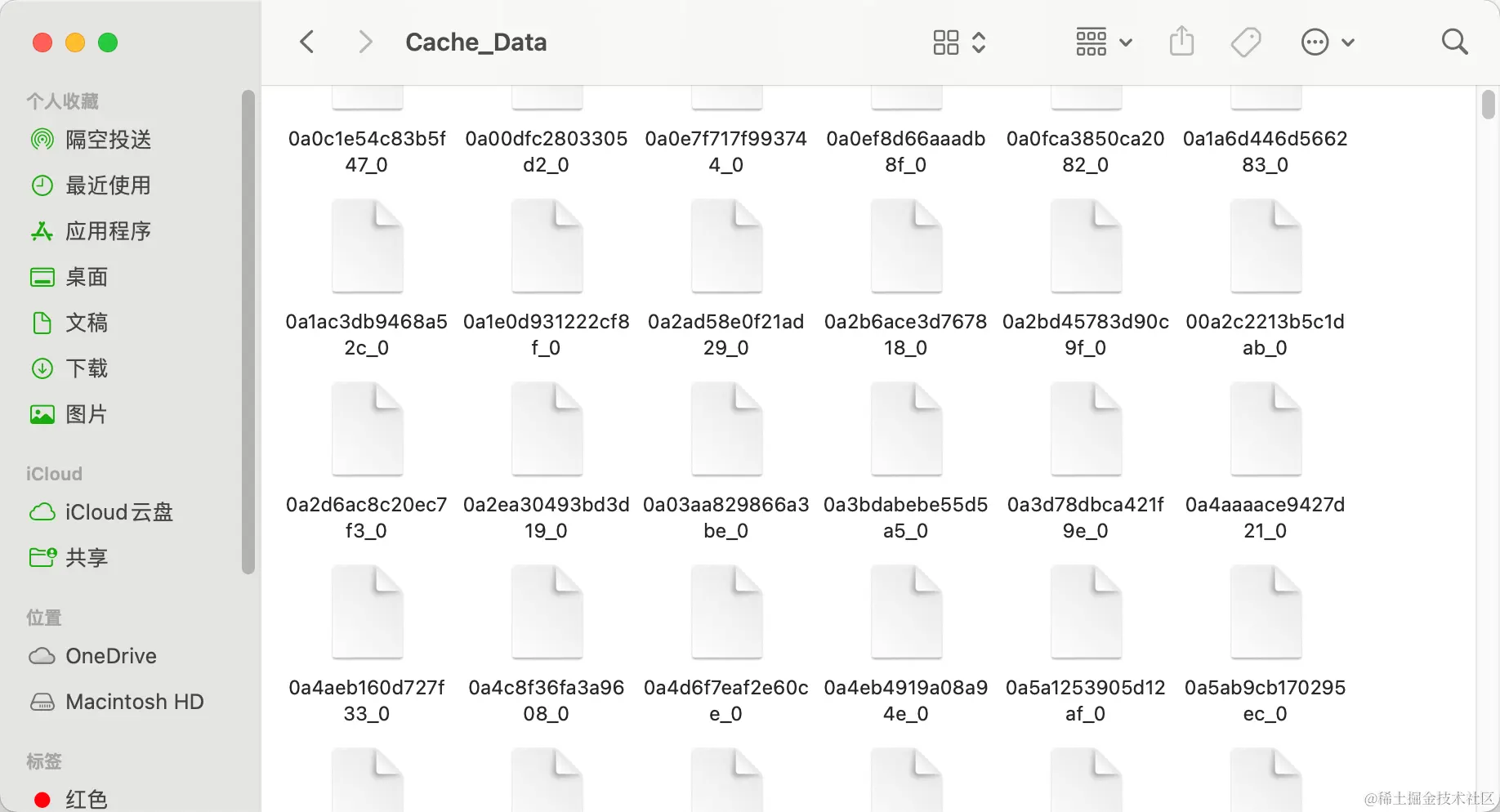The width and height of the screenshot is (1500, 812).
Task: Open AirDrop (隔空投送) in sidebar
Action: [x=108, y=140]
